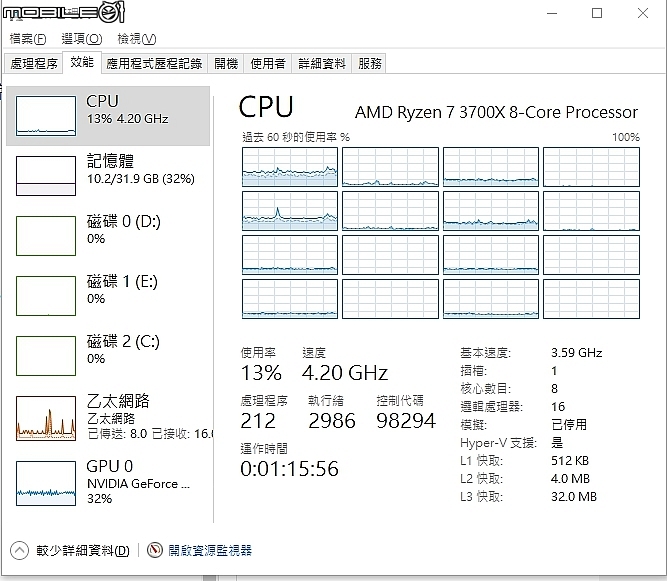Click the 已停用 virtualization value
The width and height of the screenshot is (667, 581).
pyautogui.click(x=569, y=424)
